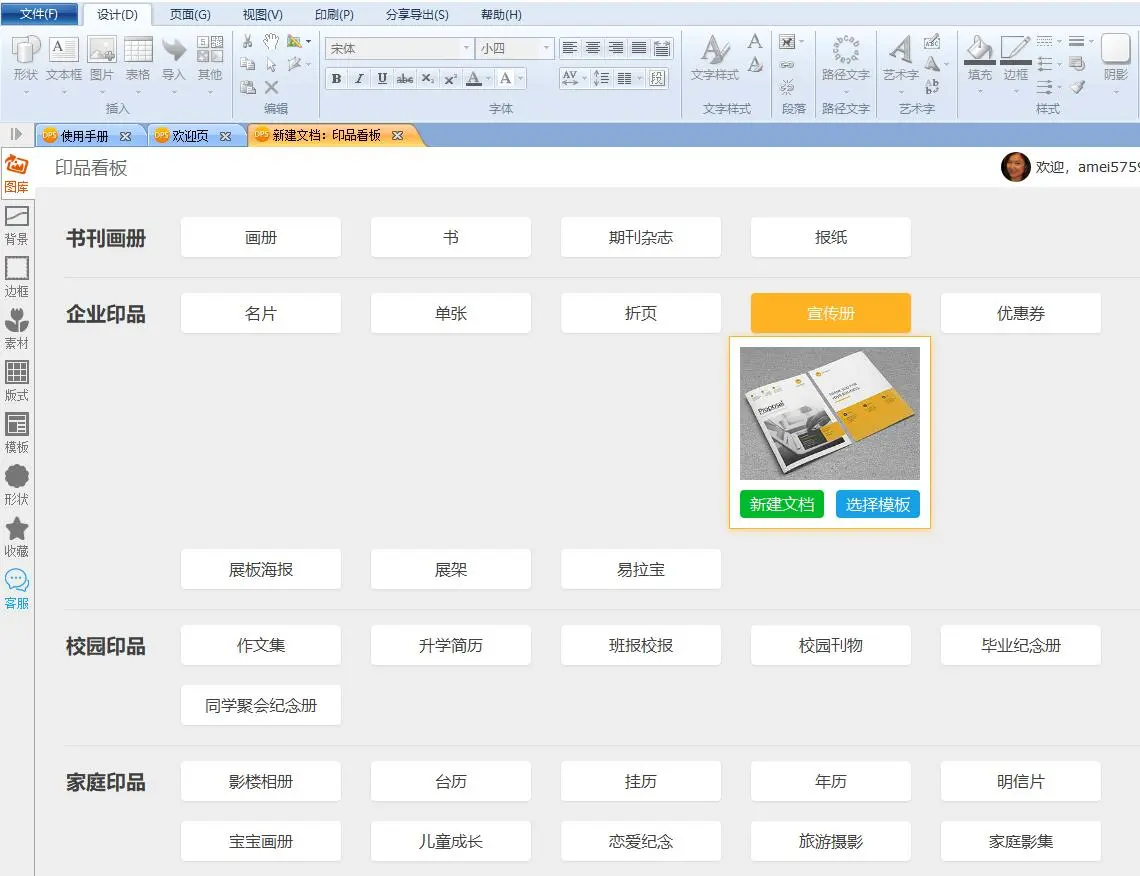Switch to the 页面(G) ribbon tab

point(190,15)
